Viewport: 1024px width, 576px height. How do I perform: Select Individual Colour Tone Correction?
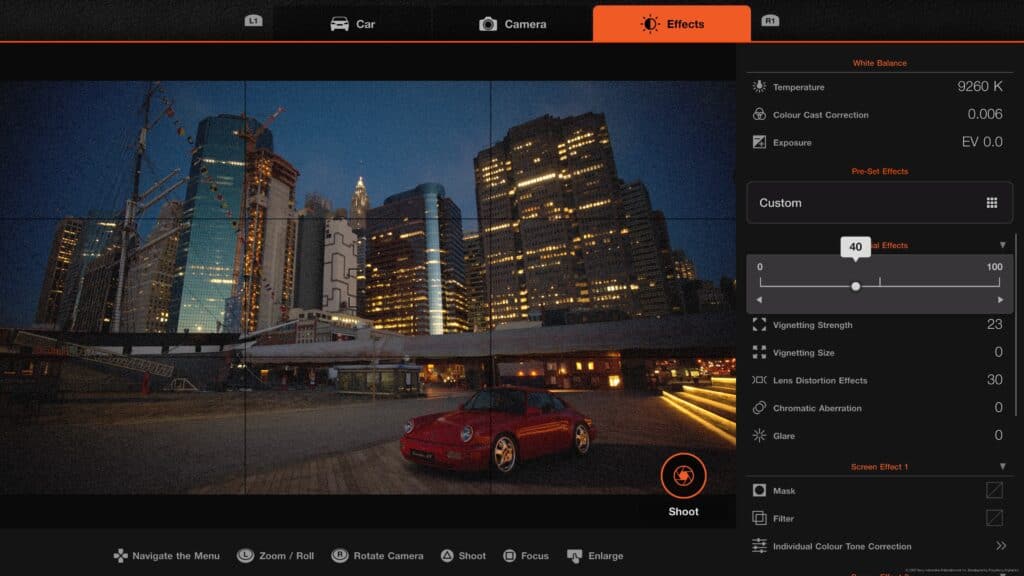pyautogui.click(x=843, y=546)
